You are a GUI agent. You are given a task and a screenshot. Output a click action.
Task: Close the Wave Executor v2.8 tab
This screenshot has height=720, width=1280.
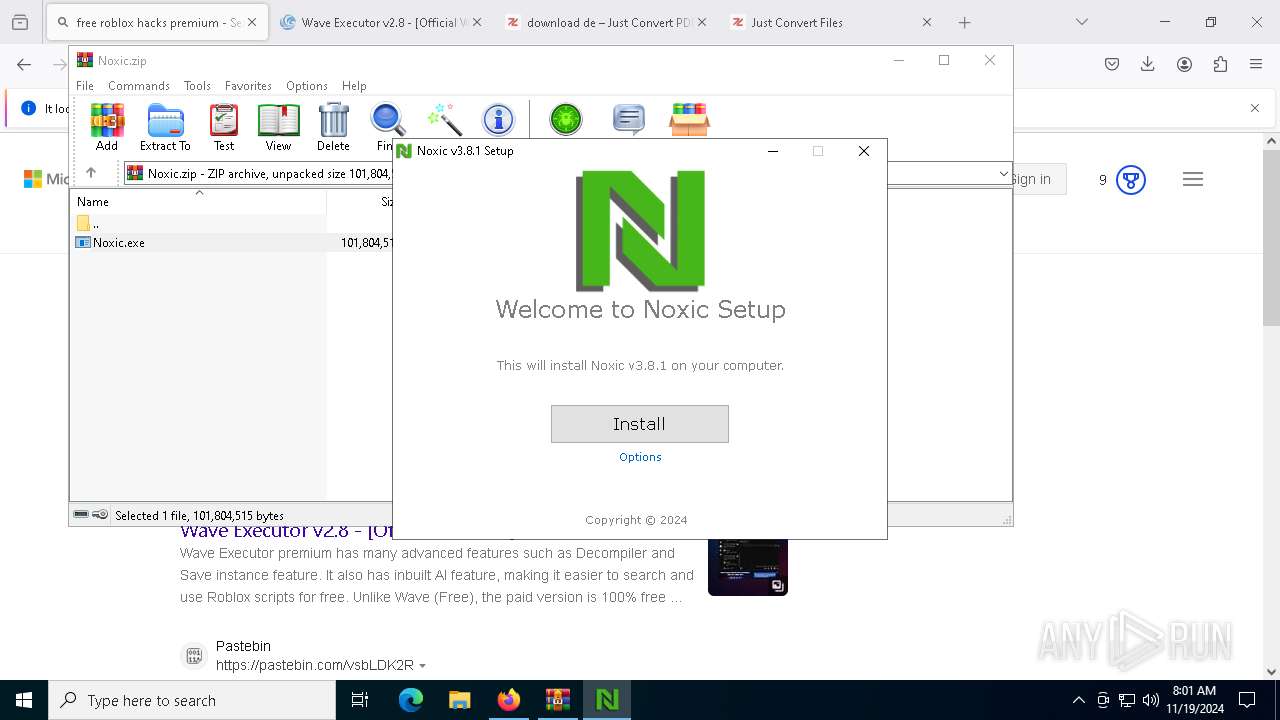(476, 22)
